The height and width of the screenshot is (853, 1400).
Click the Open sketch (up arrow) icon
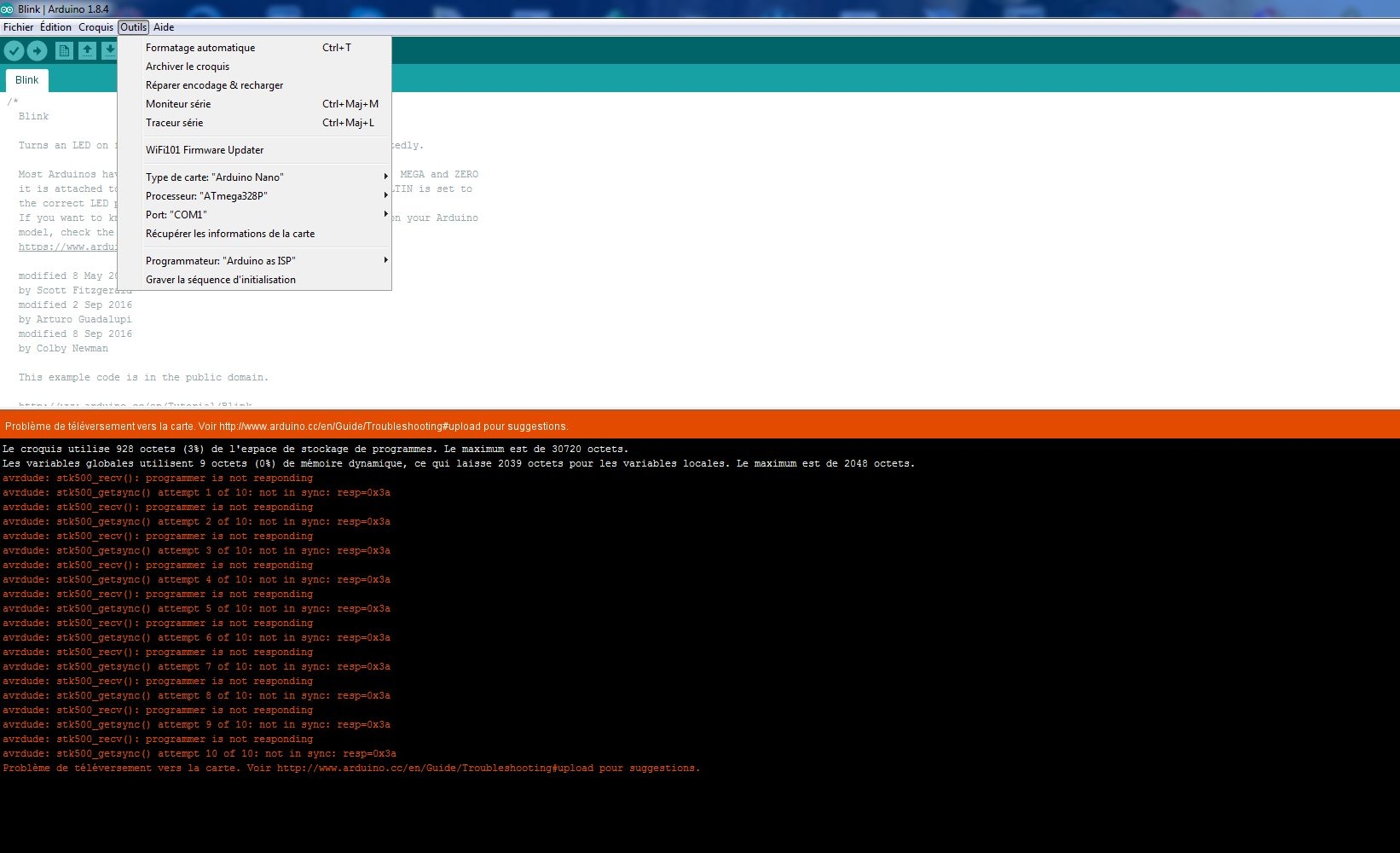(87, 50)
